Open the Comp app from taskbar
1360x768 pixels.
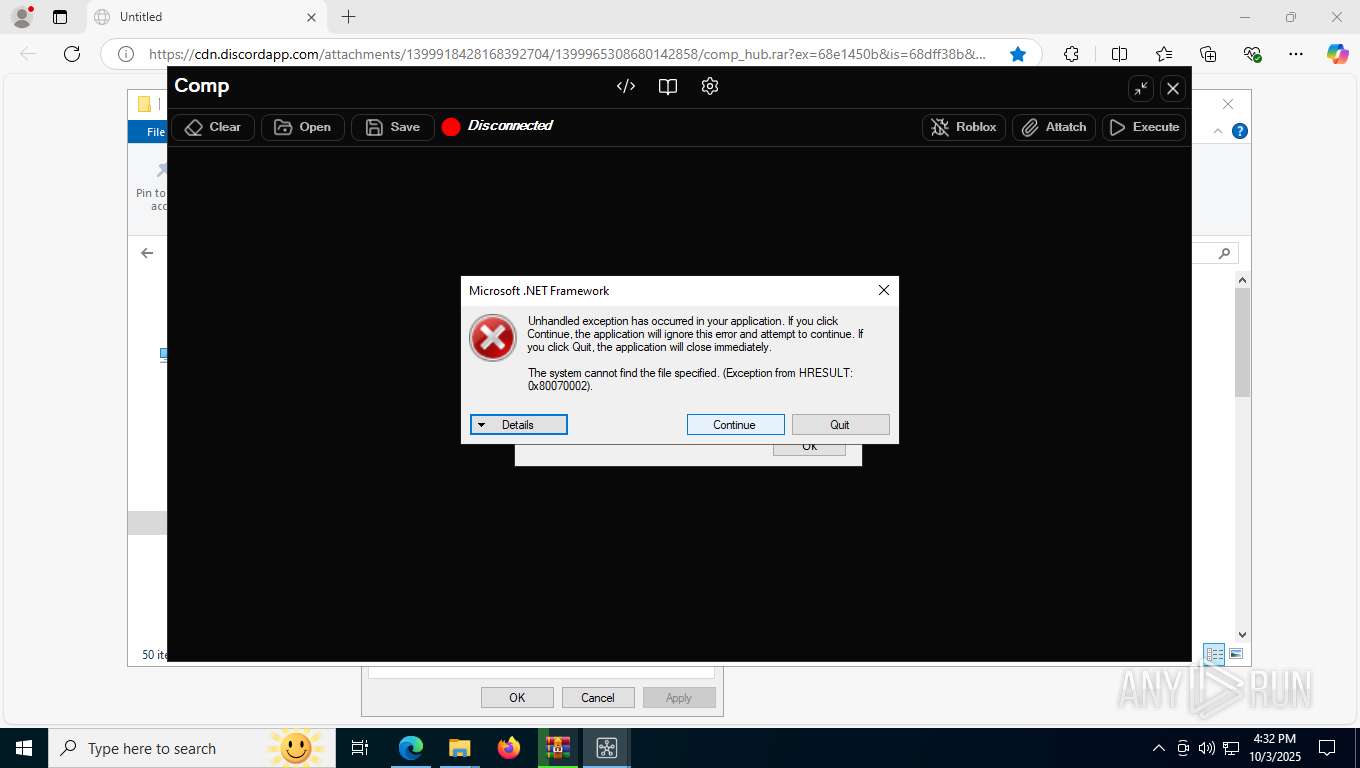607,748
